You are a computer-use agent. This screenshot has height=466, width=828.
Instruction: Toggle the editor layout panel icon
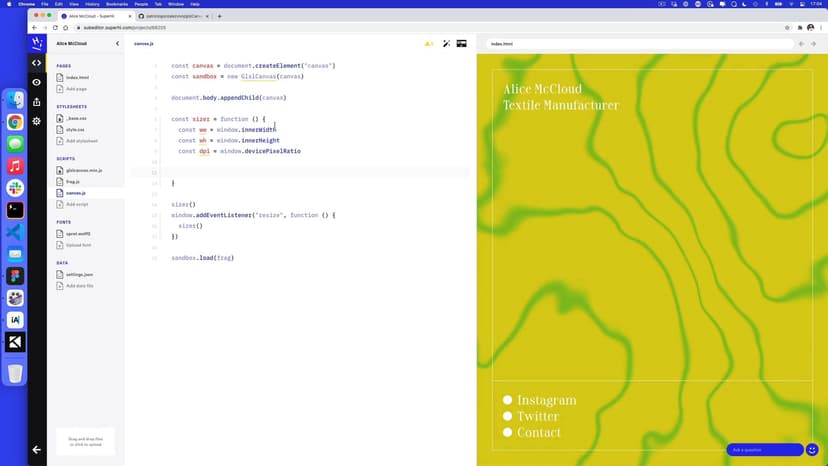coord(462,44)
